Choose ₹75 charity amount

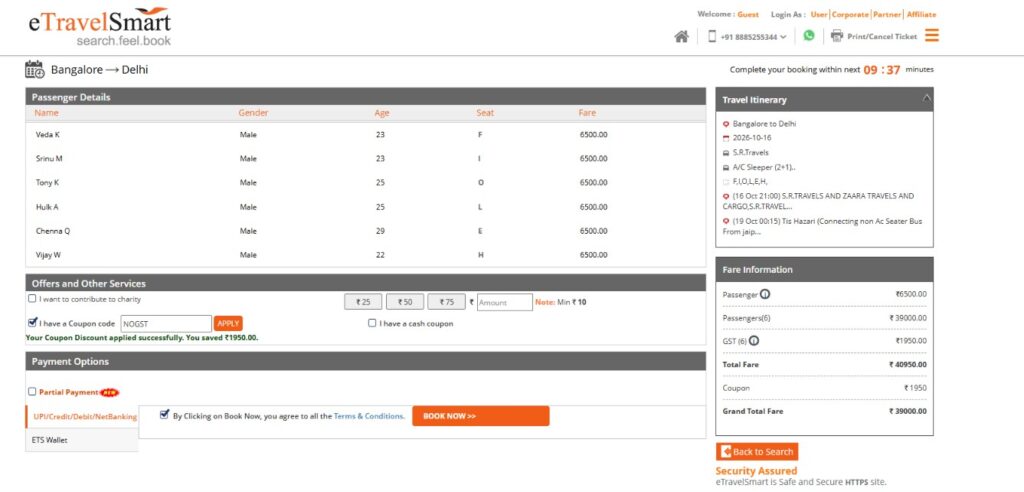[446, 302]
